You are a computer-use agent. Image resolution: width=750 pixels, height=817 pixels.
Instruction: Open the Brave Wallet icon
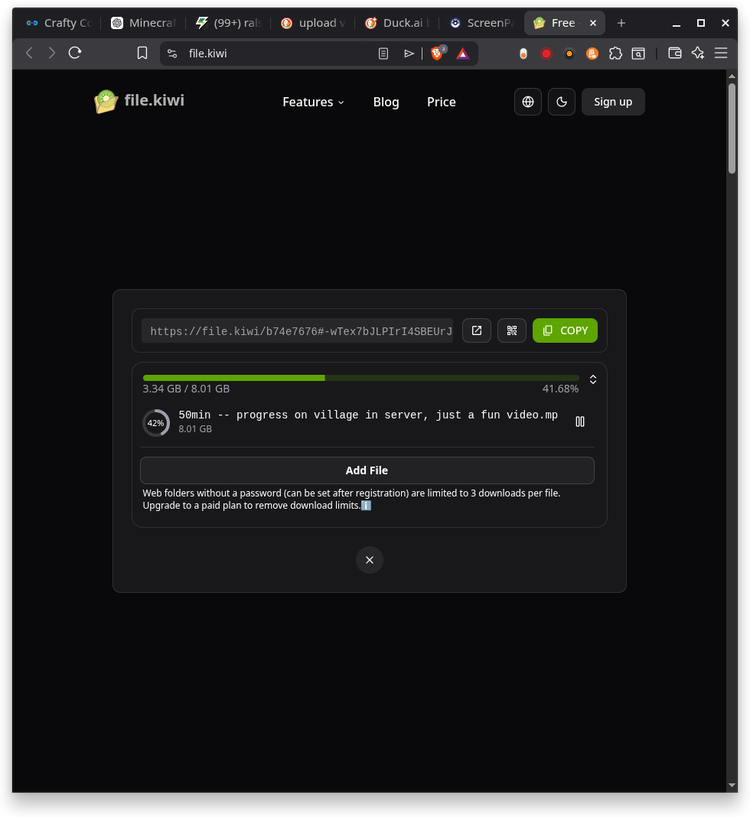coord(675,53)
